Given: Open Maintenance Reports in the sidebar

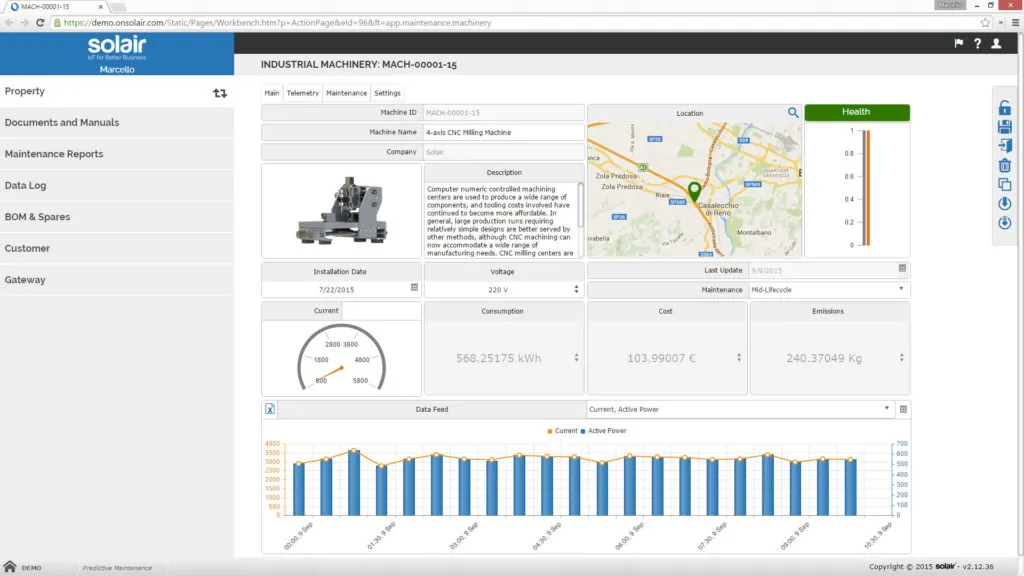Looking at the screenshot, I should click(54, 154).
